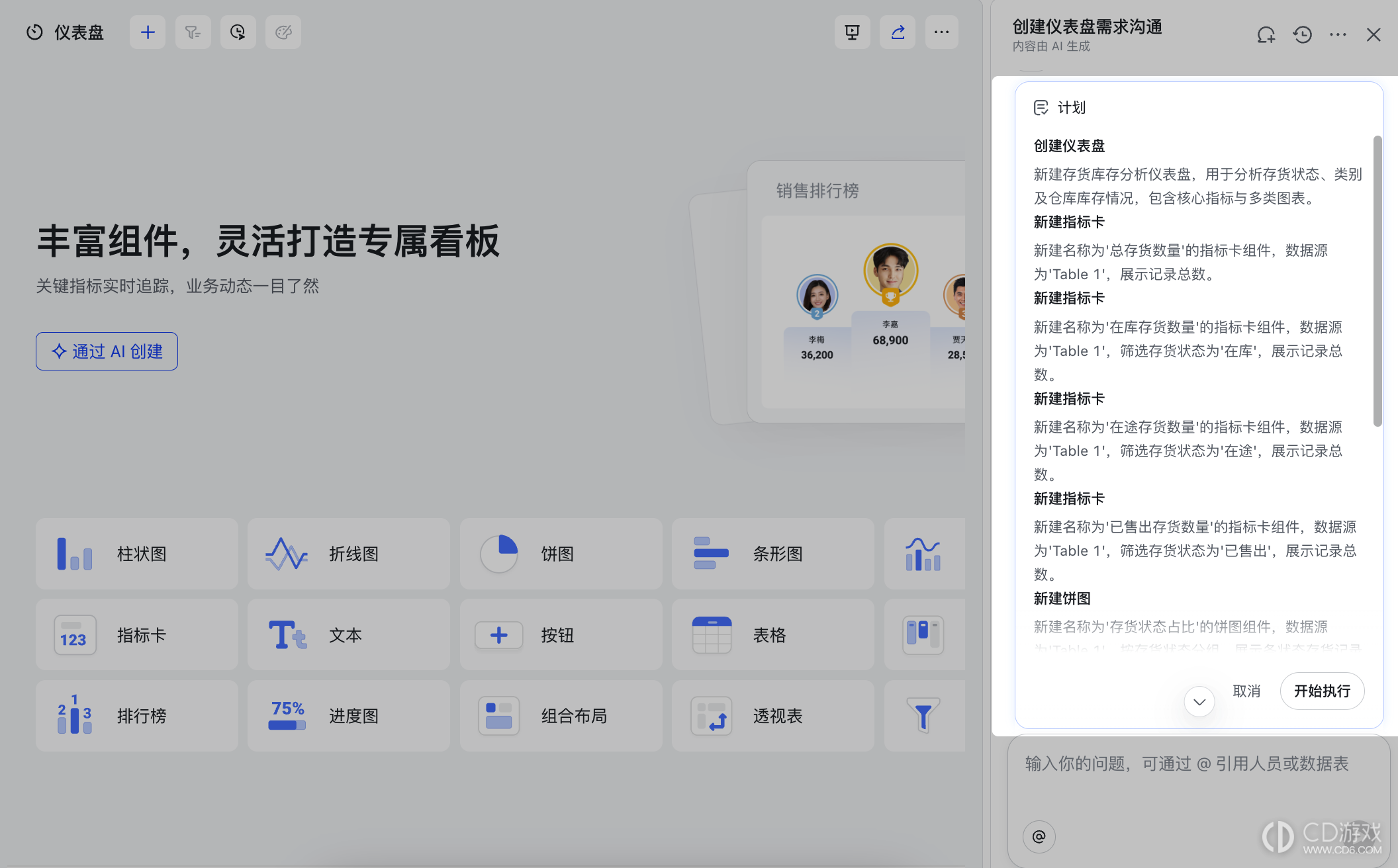This screenshot has height=868, width=1398.
Task: Close the AI chat panel
Action: point(1374,34)
